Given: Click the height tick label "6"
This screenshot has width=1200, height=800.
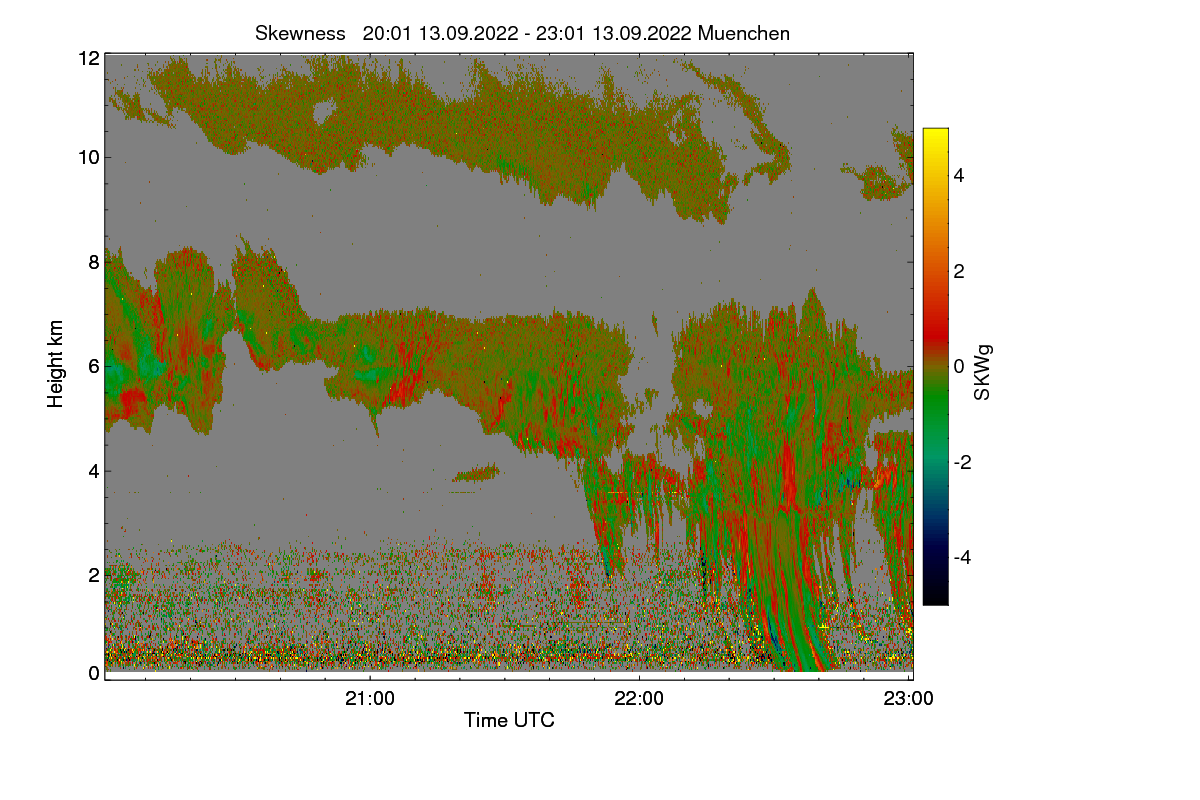Looking at the screenshot, I should (94, 366).
